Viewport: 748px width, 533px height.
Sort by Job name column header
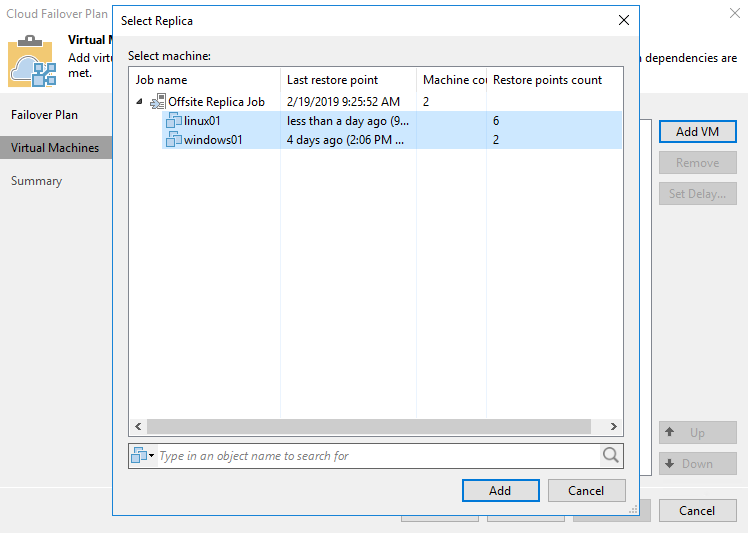tap(204, 80)
